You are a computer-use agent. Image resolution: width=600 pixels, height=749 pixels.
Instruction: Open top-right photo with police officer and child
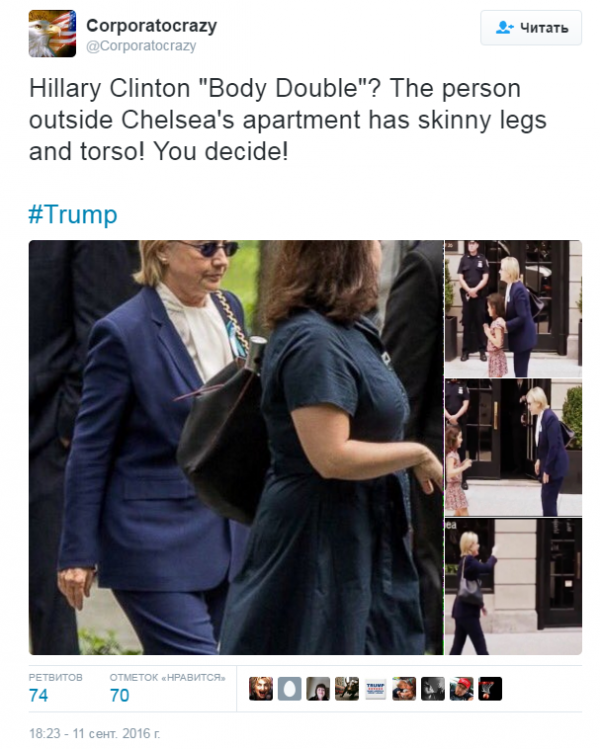pyautogui.click(x=513, y=309)
